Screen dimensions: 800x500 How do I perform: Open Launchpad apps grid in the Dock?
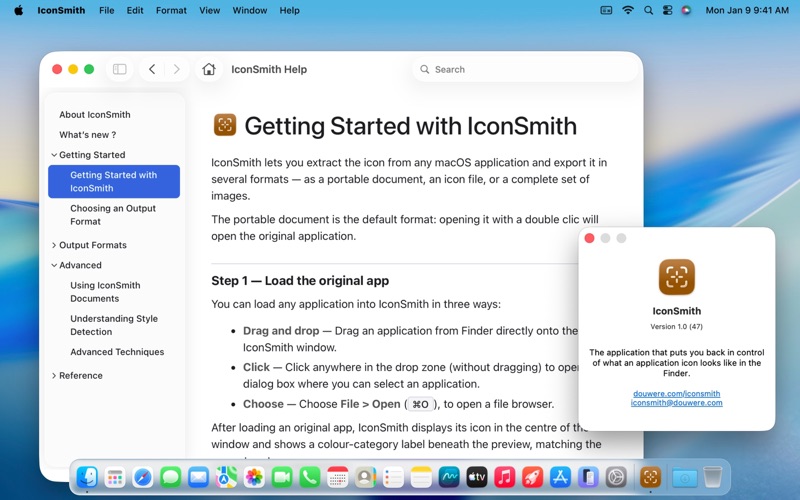[x=115, y=478]
